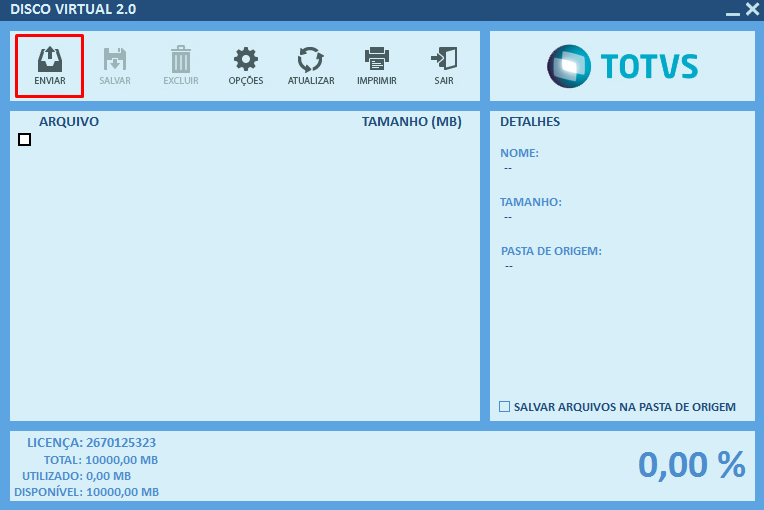Click the Arquivo column header
764x510 pixels.
click(x=69, y=121)
